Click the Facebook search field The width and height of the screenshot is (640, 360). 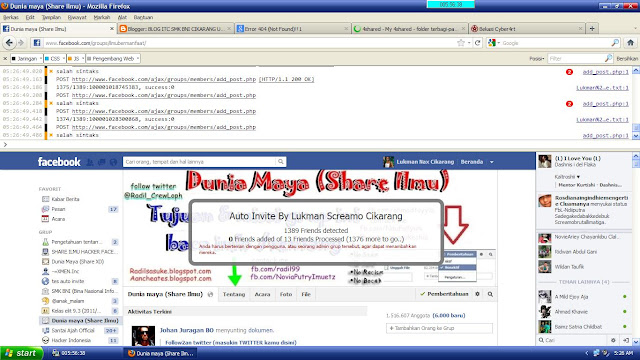(200, 162)
